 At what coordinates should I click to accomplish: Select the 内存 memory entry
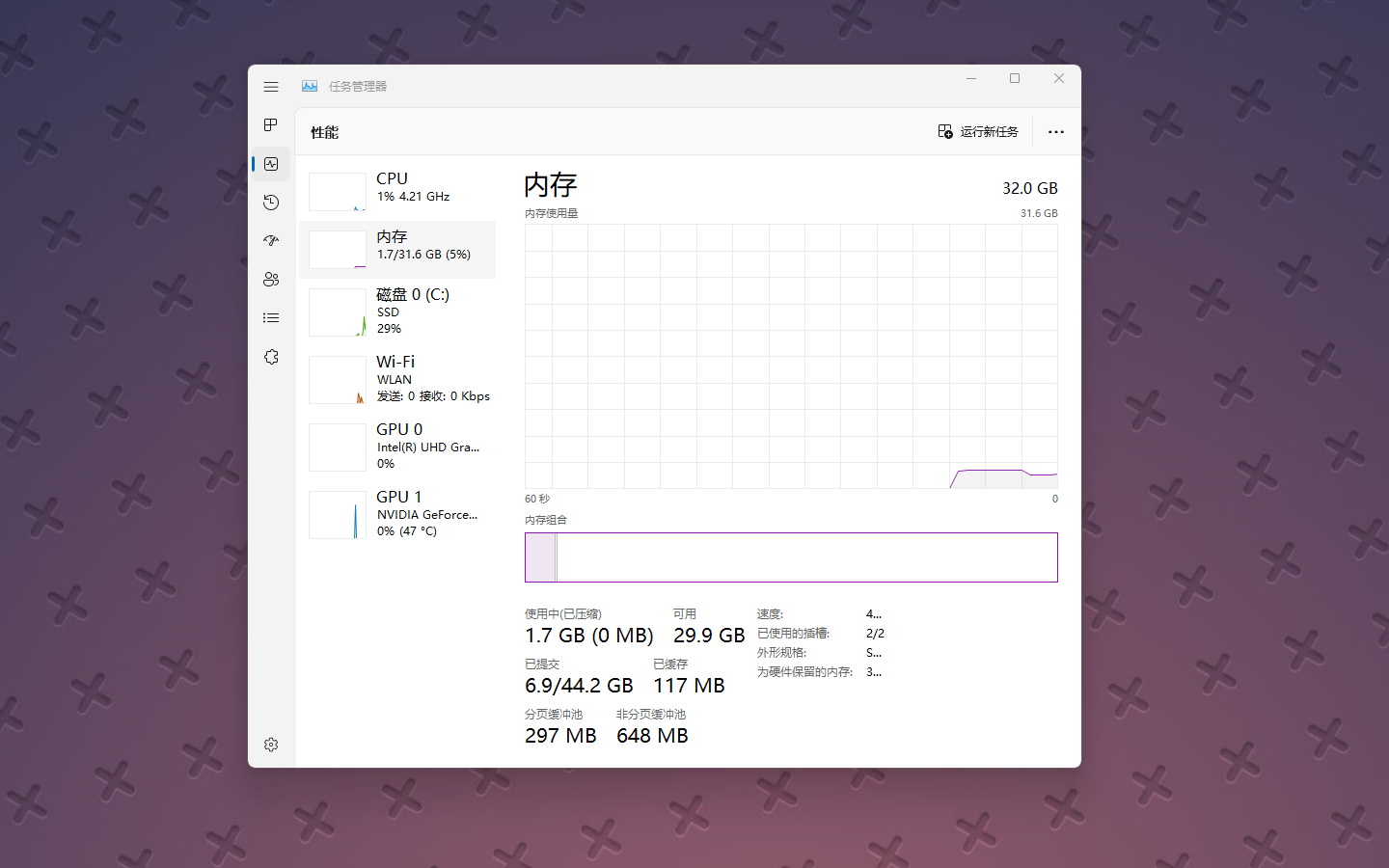point(397,249)
